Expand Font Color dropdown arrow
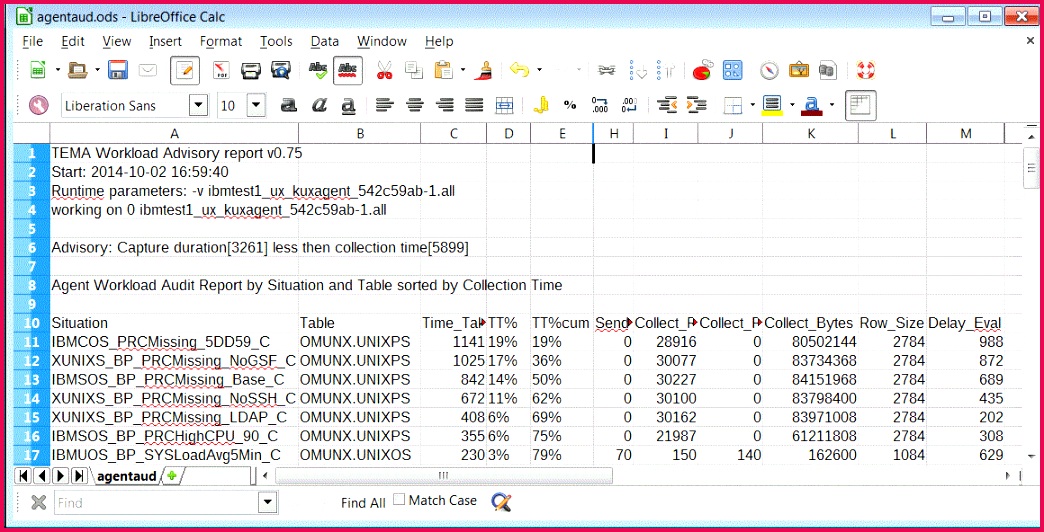This screenshot has width=1044, height=532. pyautogui.click(x=832, y=105)
